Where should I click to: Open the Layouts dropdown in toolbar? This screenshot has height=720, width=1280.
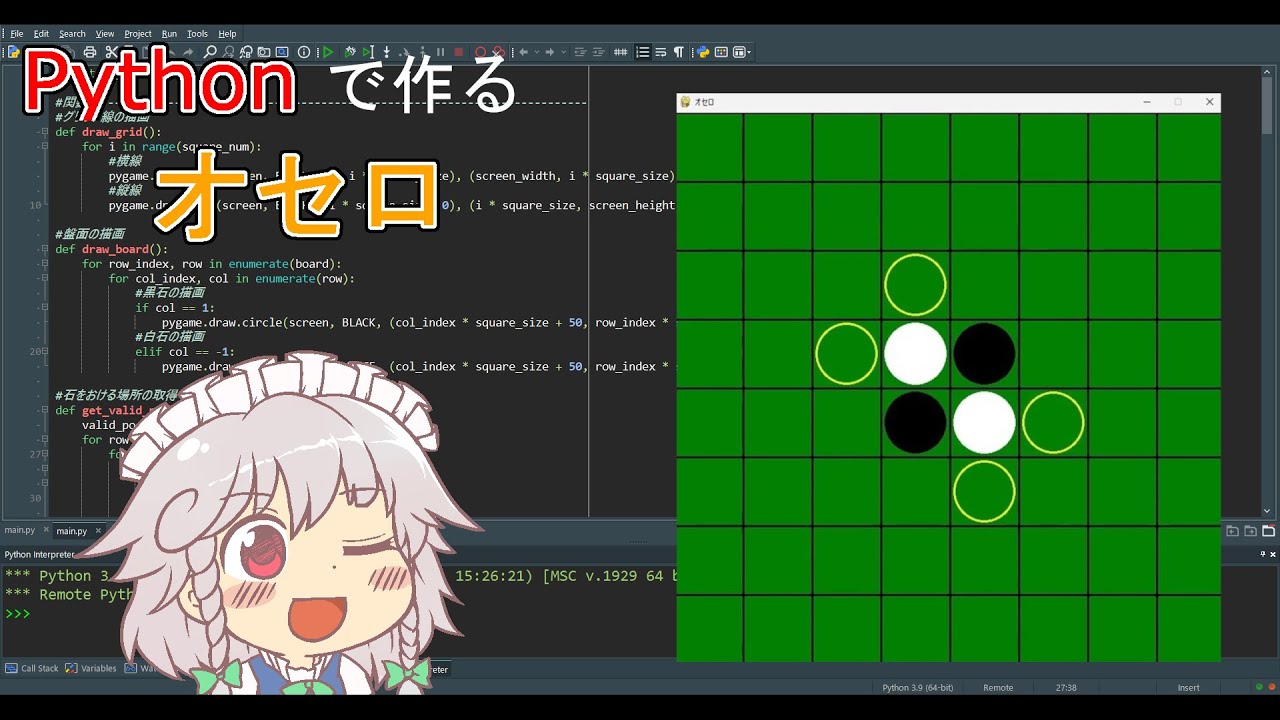[x=742, y=52]
